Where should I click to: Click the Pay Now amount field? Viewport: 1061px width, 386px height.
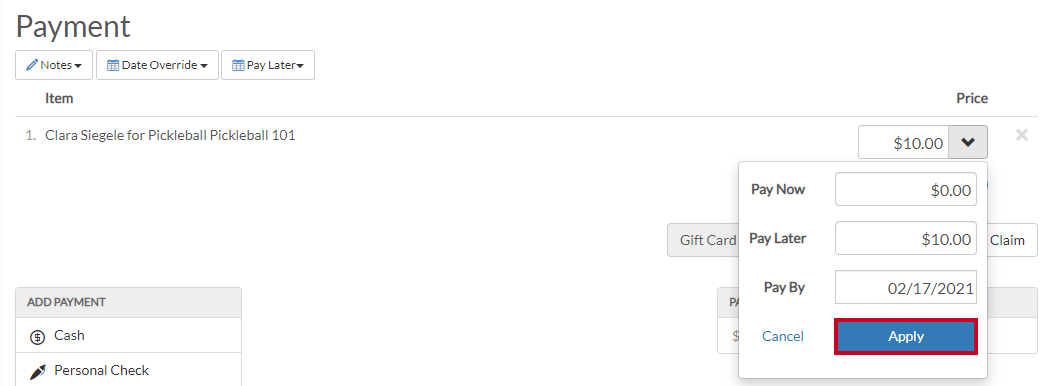tap(906, 189)
